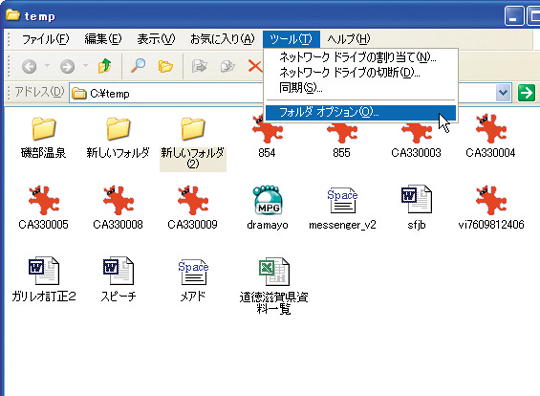Image resolution: width=540 pixels, height=396 pixels.
Task: Open the Search magnifier tool
Action: pos(138,65)
